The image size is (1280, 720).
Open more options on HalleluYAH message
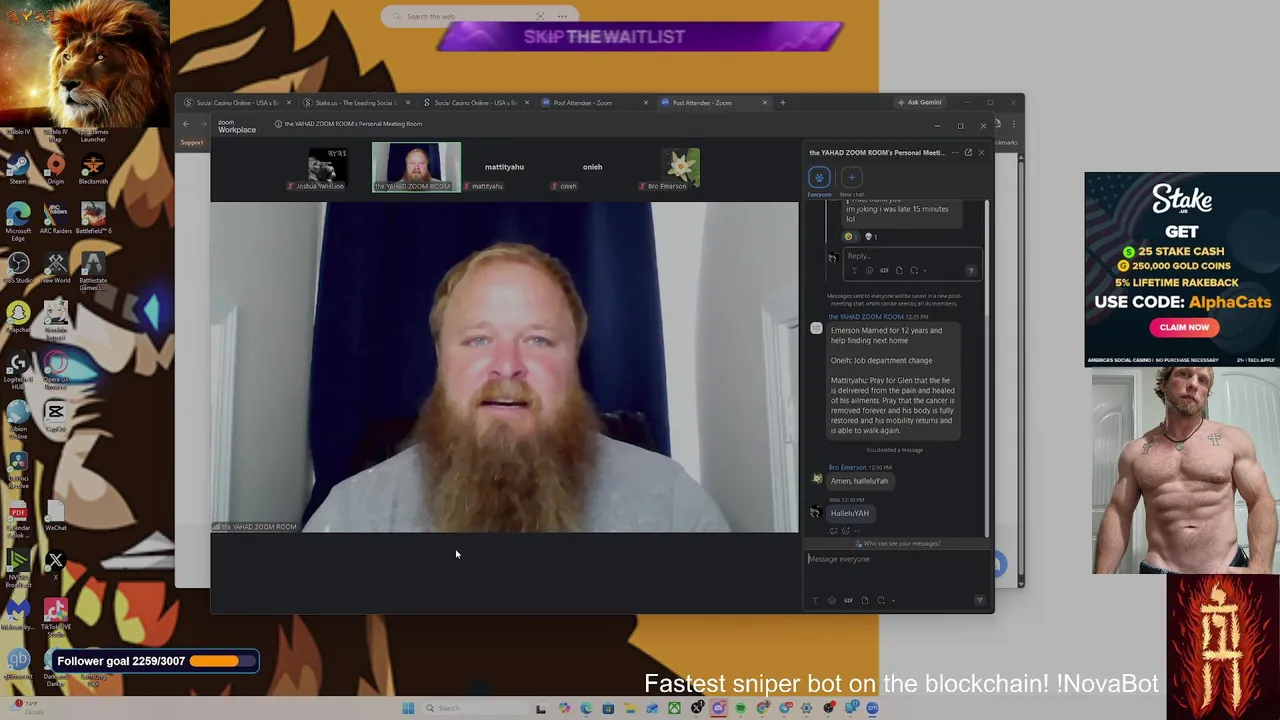click(x=857, y=530)
